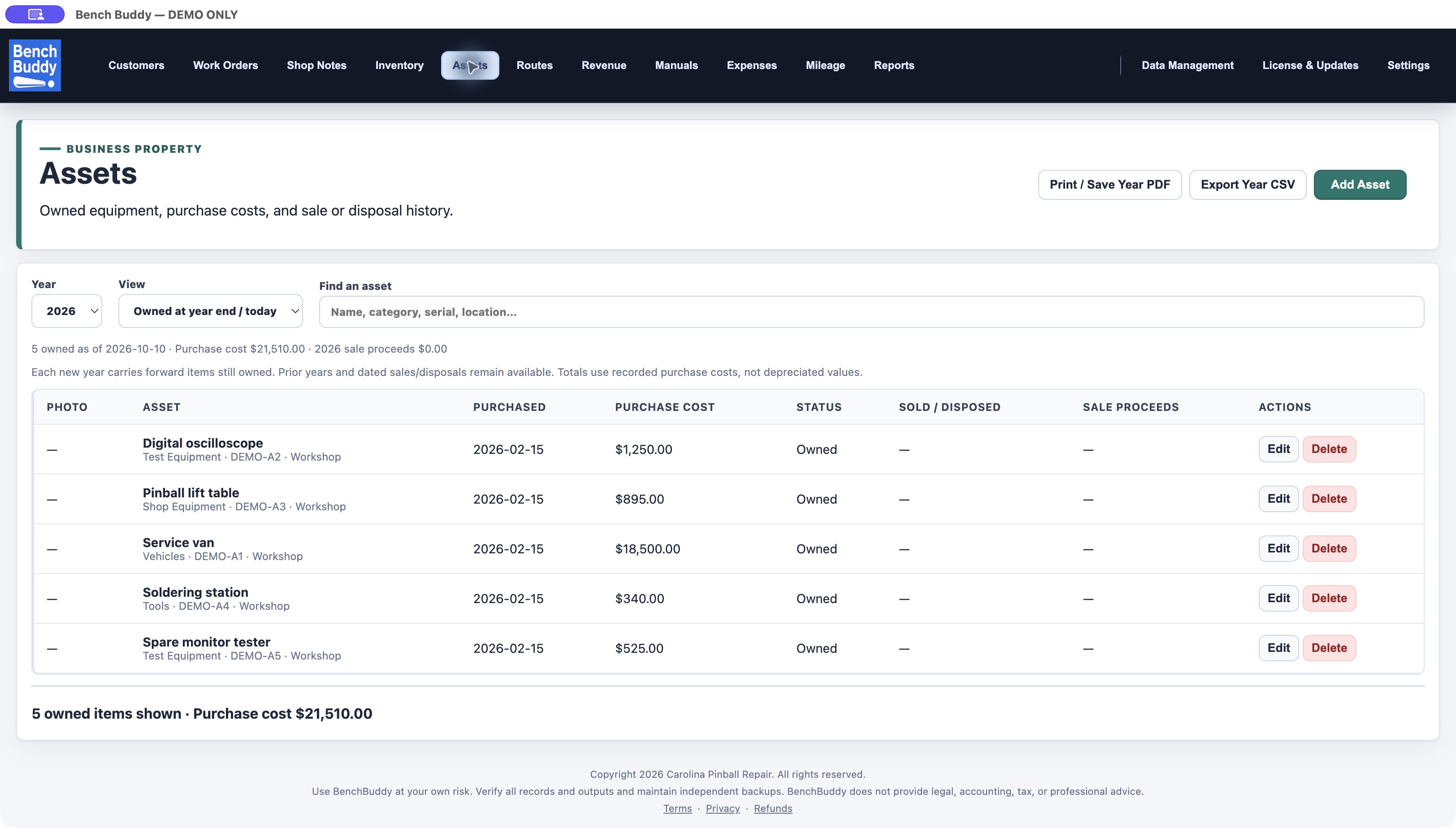Click the Add Asset button

(x=1360, y=185)
